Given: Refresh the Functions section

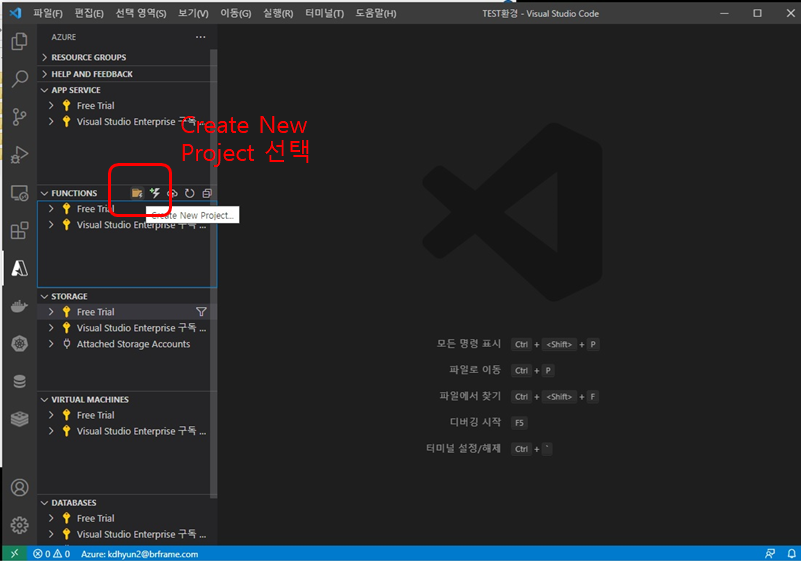Looking at the screenshot, I should click(x=190, y=193).
